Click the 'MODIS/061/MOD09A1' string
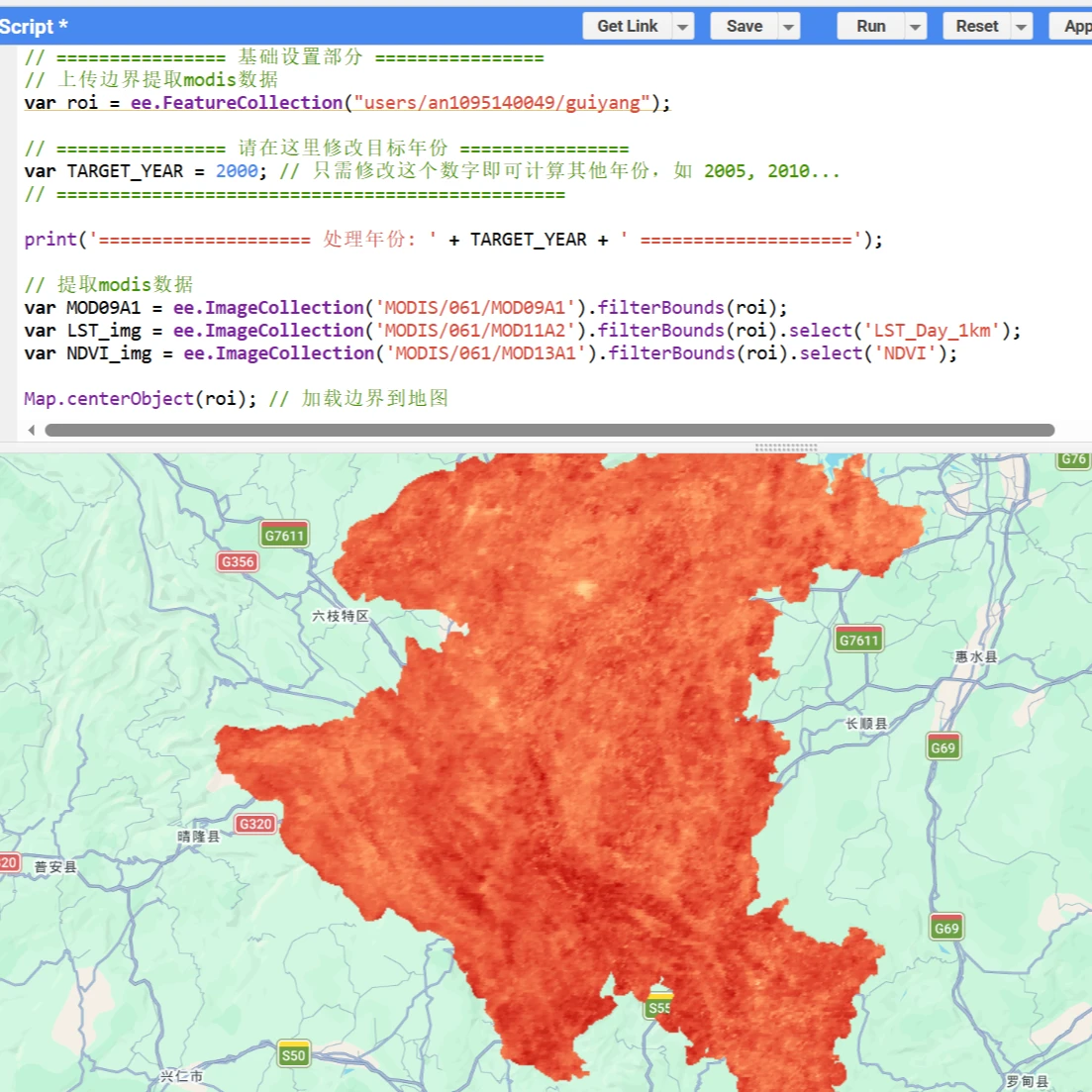This screenshot has width=1092, height=1092. 475,308
